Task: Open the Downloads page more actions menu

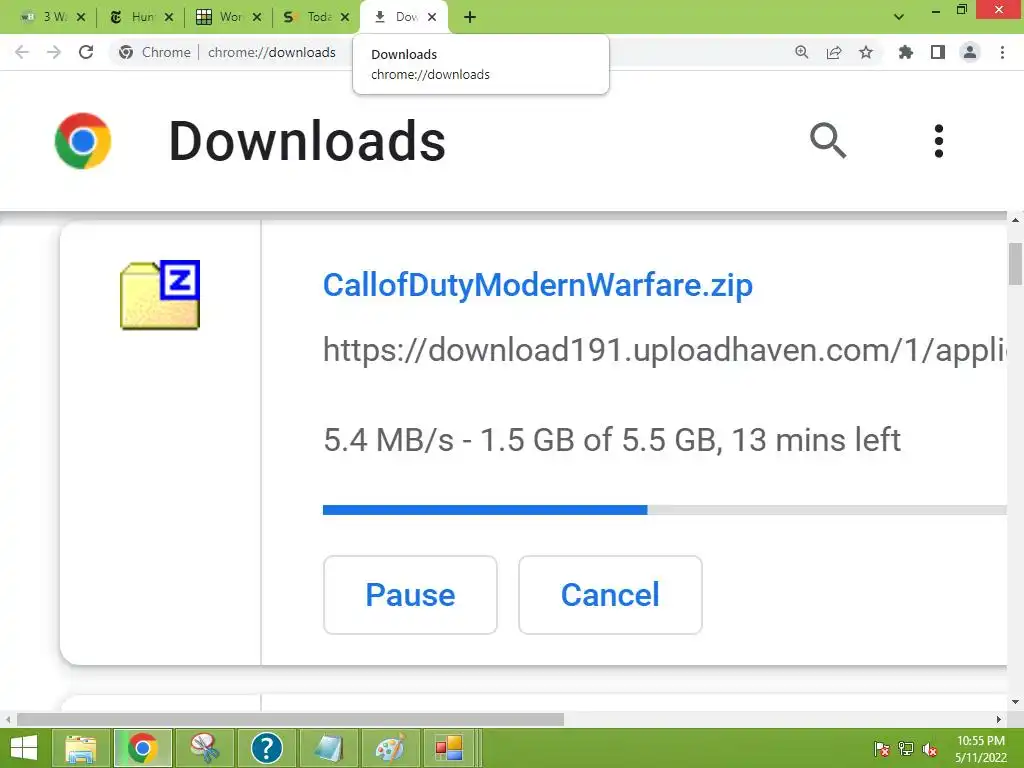Action: click(938, 140)
